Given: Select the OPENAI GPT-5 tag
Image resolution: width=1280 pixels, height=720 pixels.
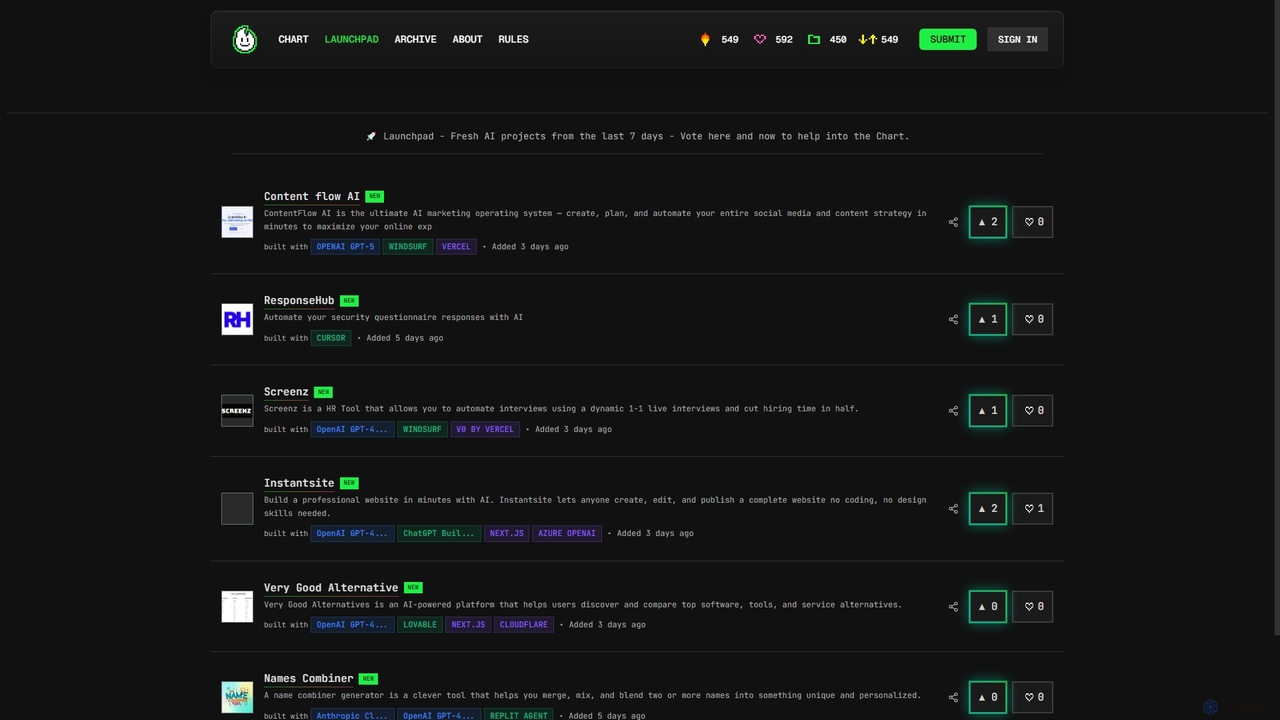Looking at the screenshot, I should pos(345,246).
